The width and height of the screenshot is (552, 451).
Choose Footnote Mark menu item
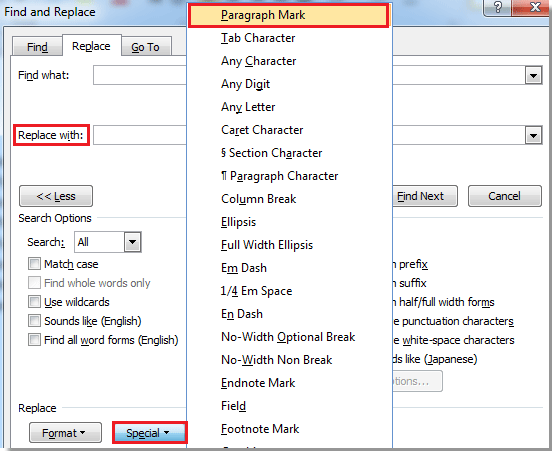point(289,429)
